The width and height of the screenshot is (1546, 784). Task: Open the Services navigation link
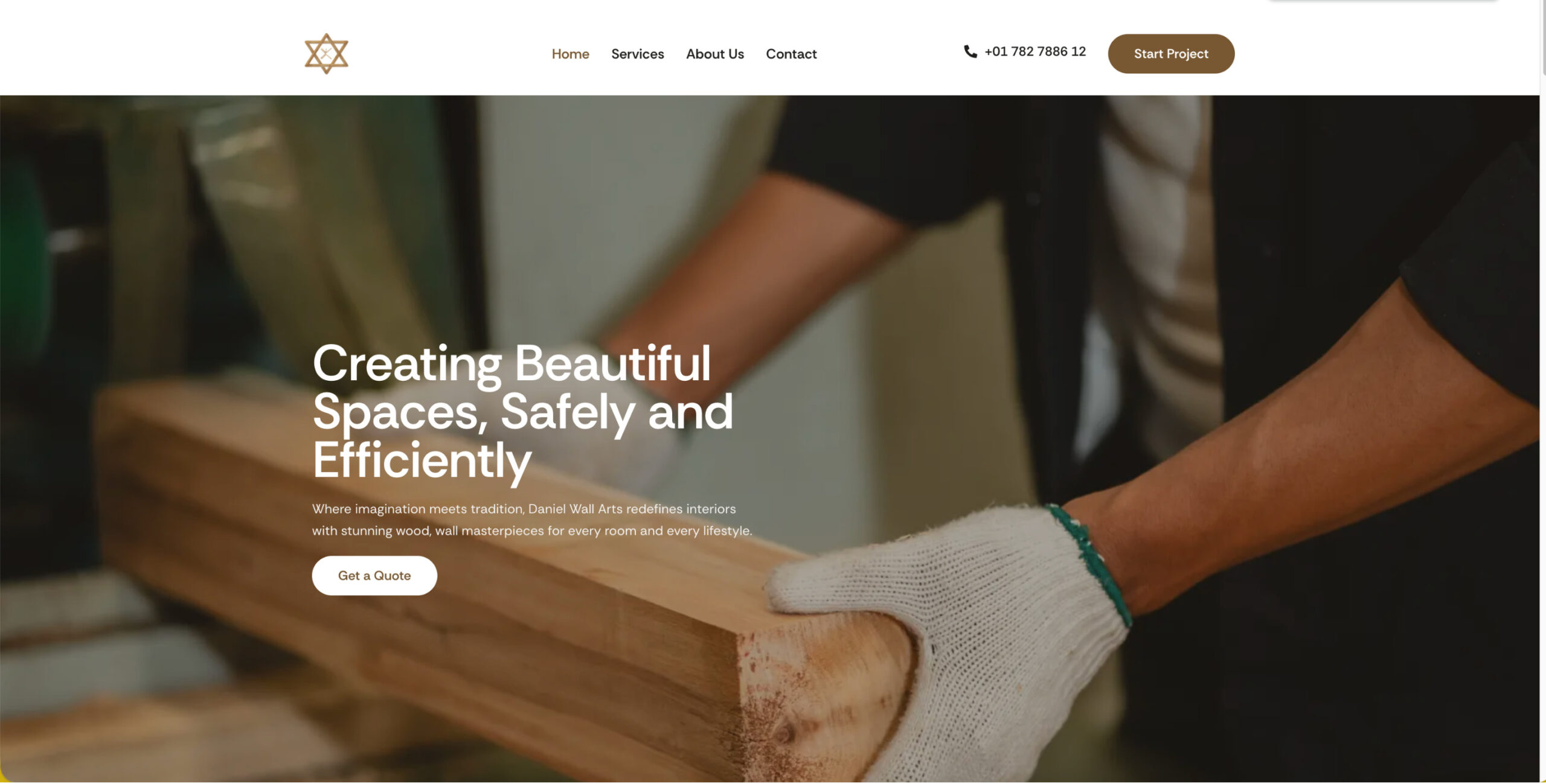pos(637,54)
